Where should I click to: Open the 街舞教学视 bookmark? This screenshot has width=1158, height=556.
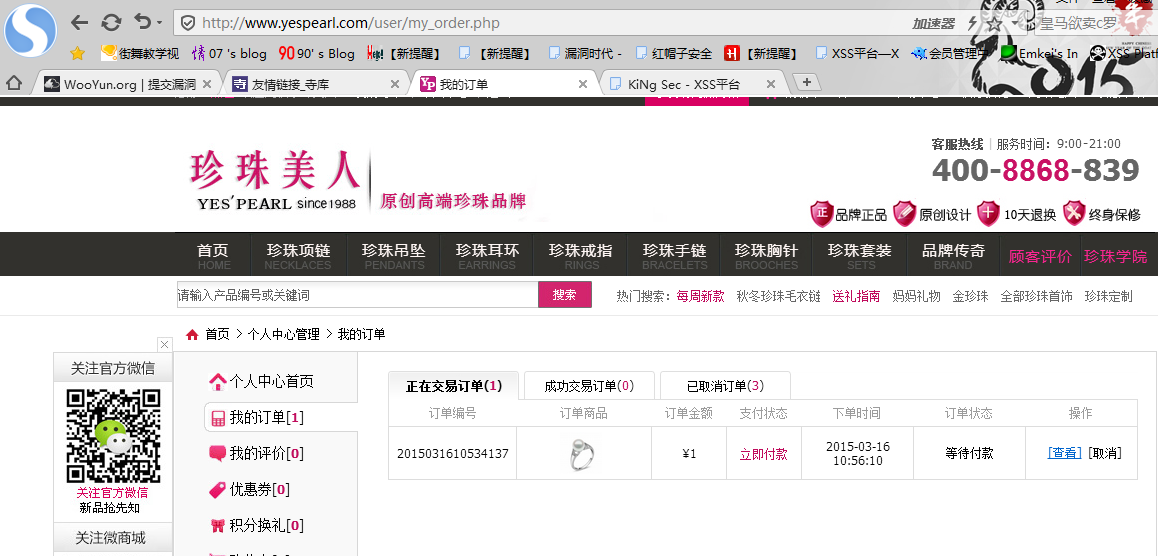pyautogui.click(x=140, y=53)
